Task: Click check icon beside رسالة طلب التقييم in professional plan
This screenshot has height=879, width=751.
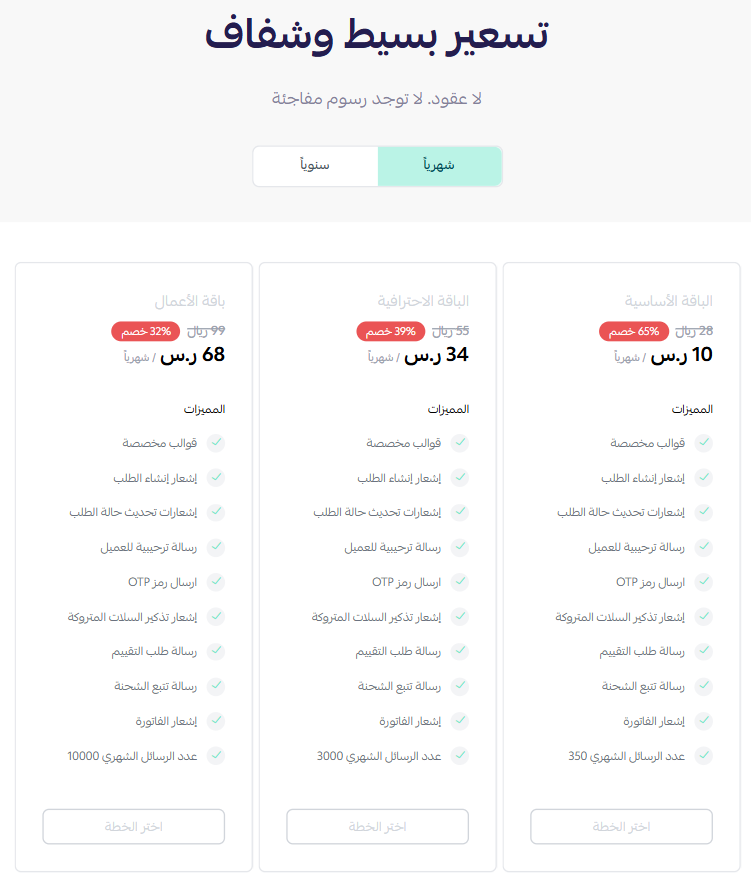Action: pyautogui.click(x=460, y=651)
